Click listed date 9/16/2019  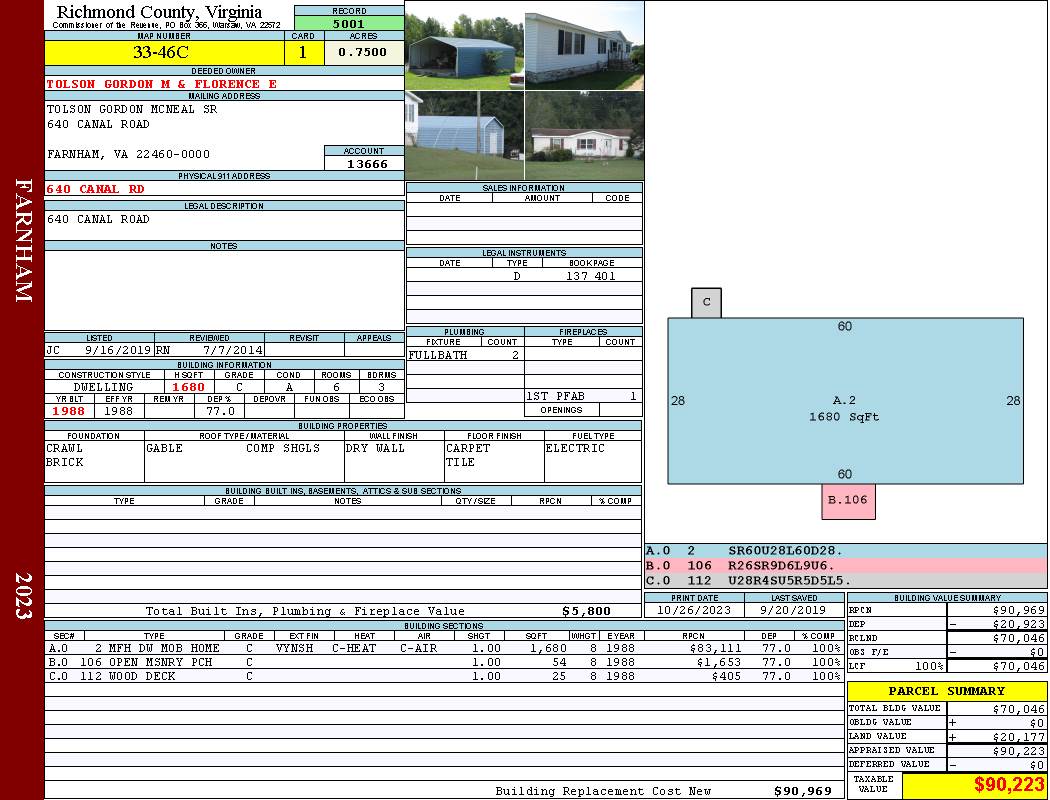(x=118, y=349)
